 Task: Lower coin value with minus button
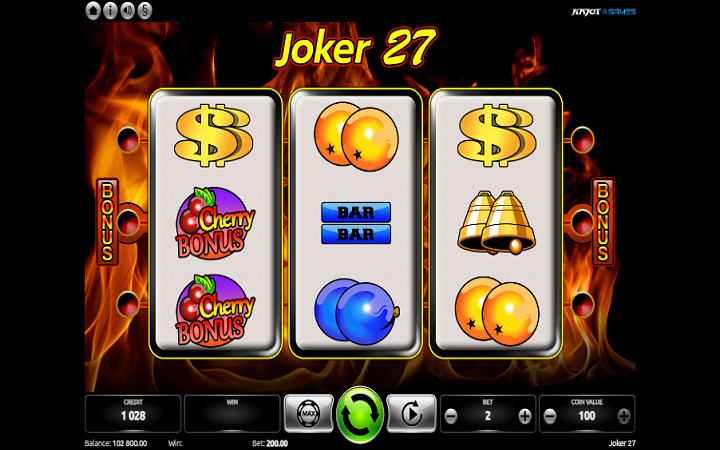pyautogui.click(x=550, y=416)
